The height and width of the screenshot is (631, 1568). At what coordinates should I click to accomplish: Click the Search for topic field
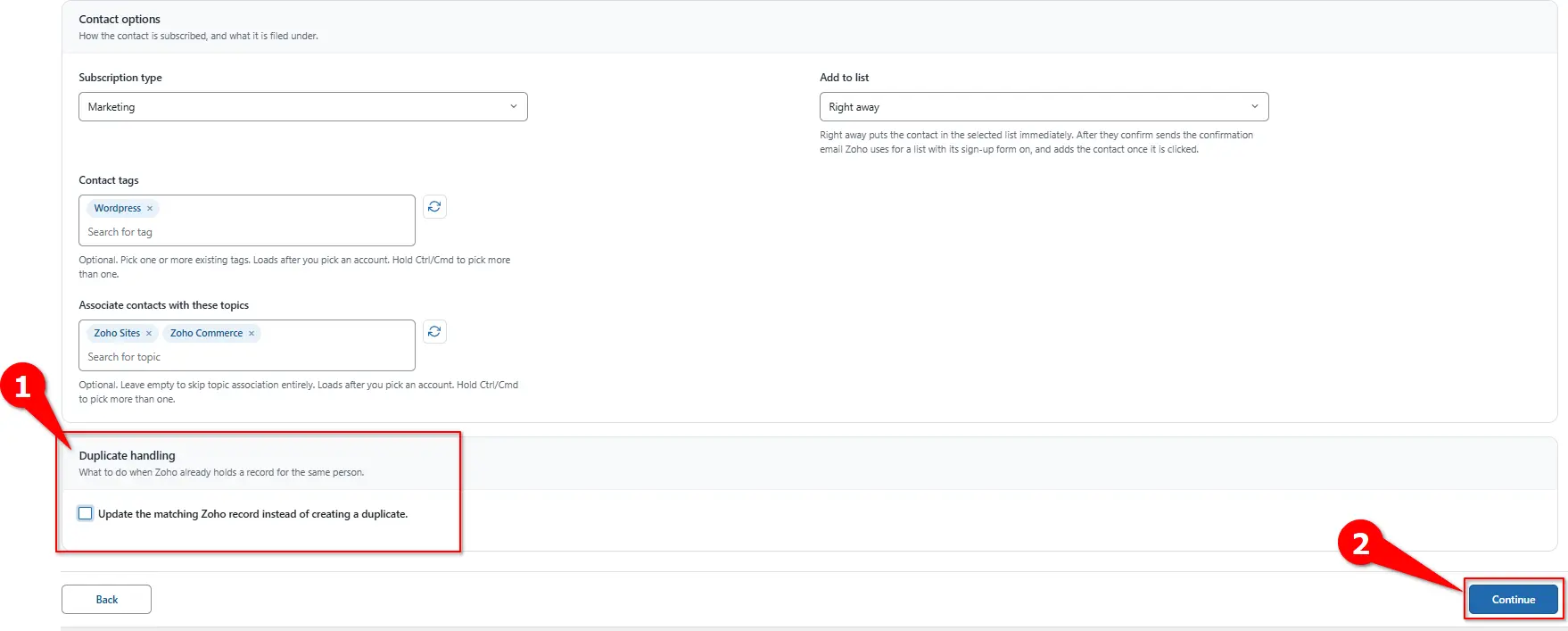pyautogui.click(x=247, y=357)
